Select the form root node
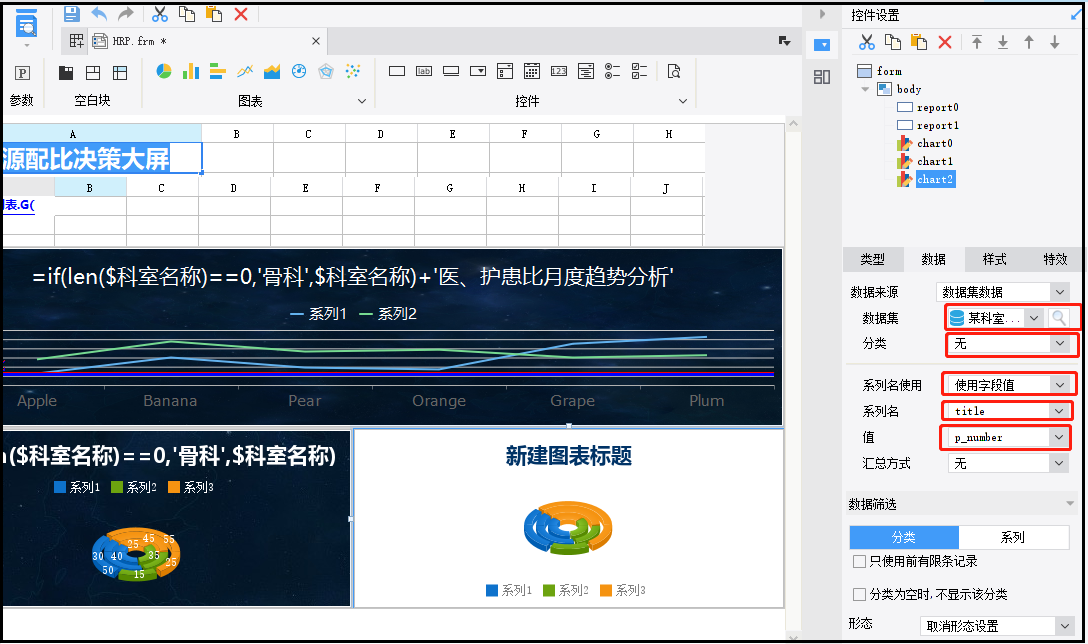The height and width of the screenshot is (644, 1088). tap(889, 71)
